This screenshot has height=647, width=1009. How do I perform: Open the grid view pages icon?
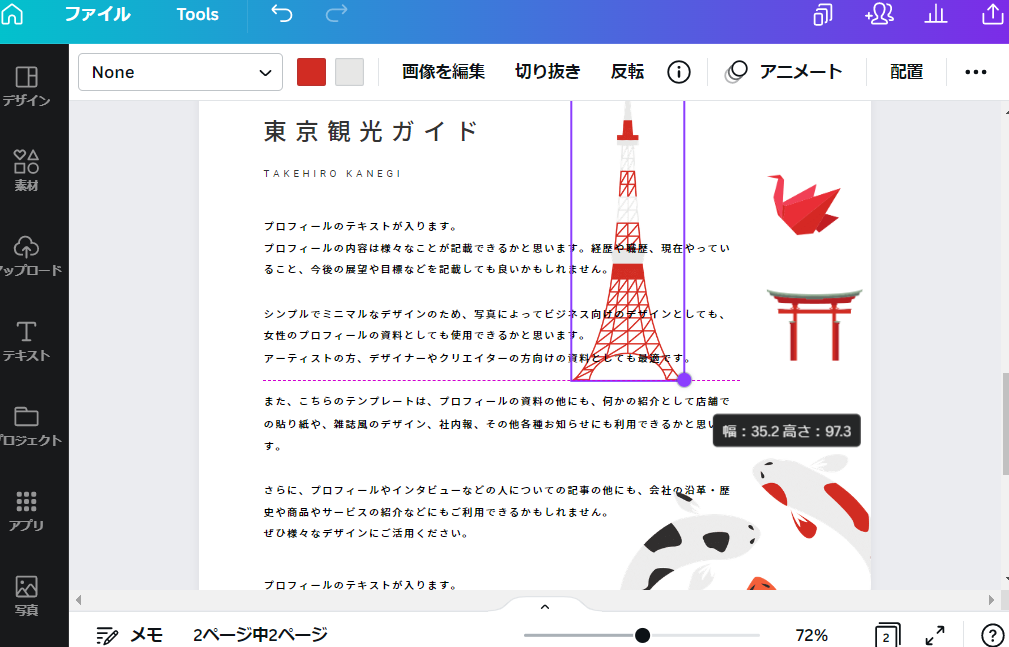click(887, 635)
